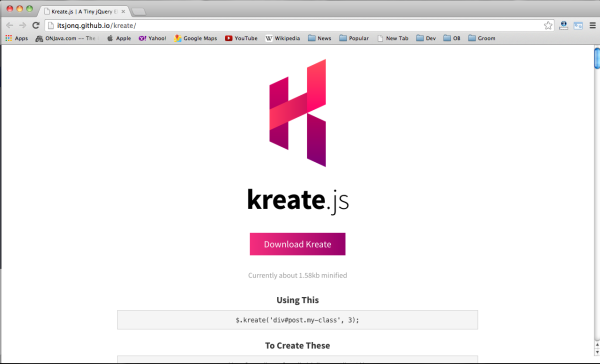Image resolution: width=600 pixels, height=364 pixels.
Task: Click the $.kreate code snippet box
Action: coord(297,320)
